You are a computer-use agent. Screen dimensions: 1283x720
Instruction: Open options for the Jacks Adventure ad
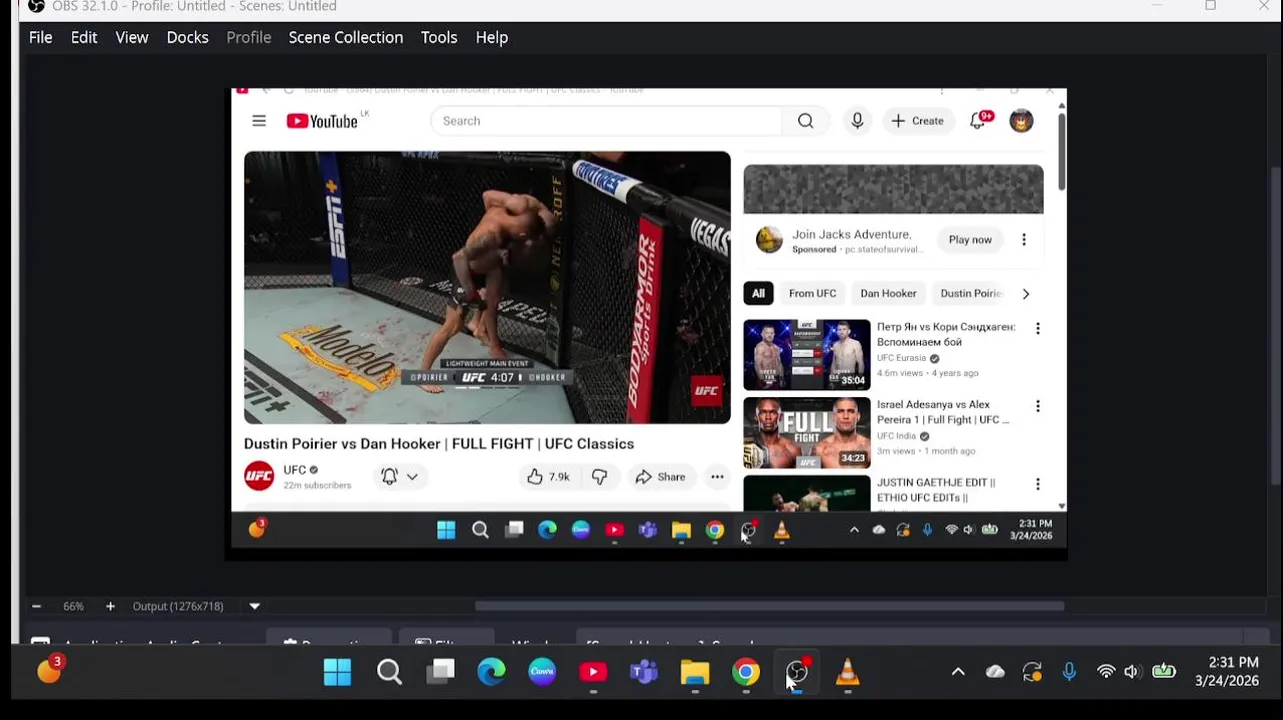coord(1023,240)
